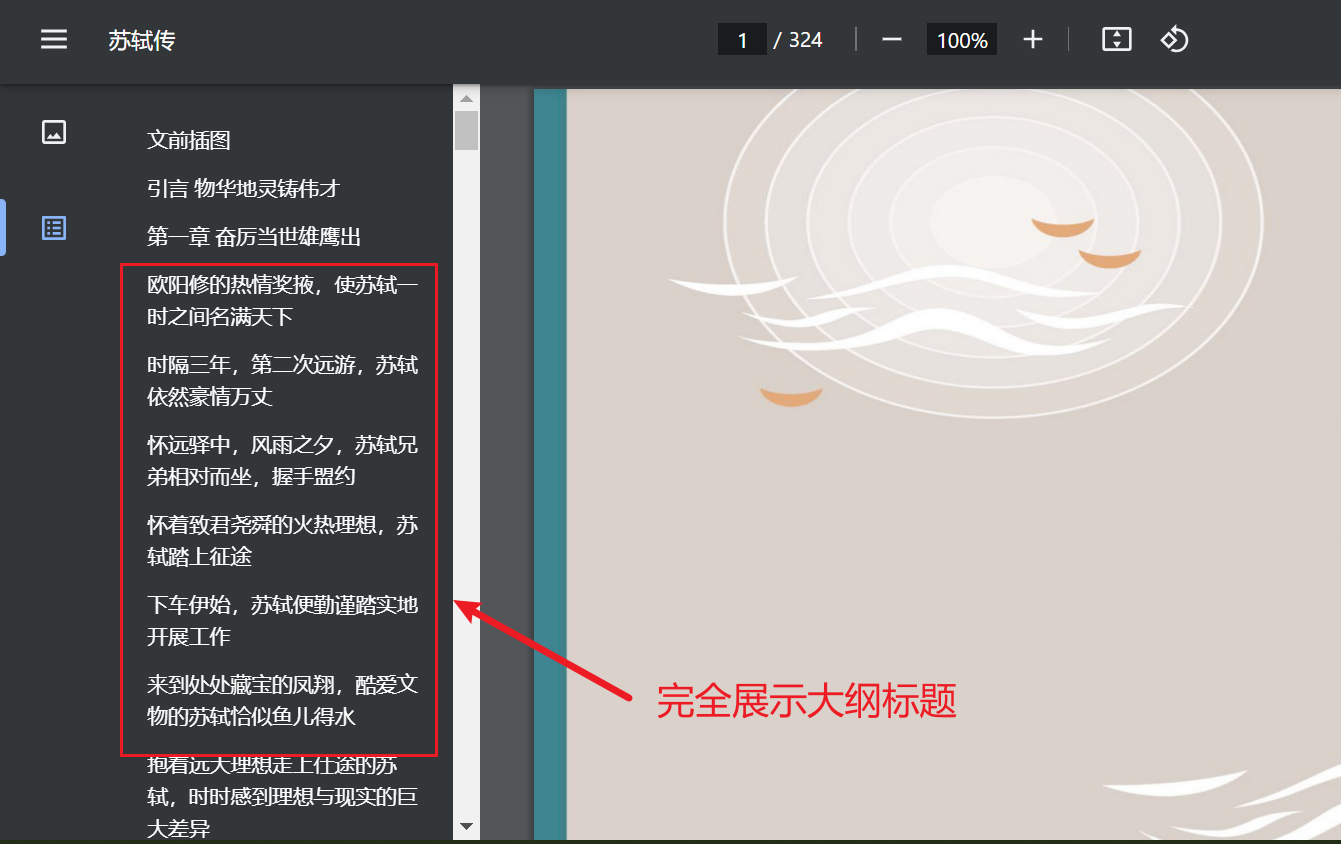Select the document outline panel icon
The width and height of the screenshot is (1341, 844).
pos(53,227)
